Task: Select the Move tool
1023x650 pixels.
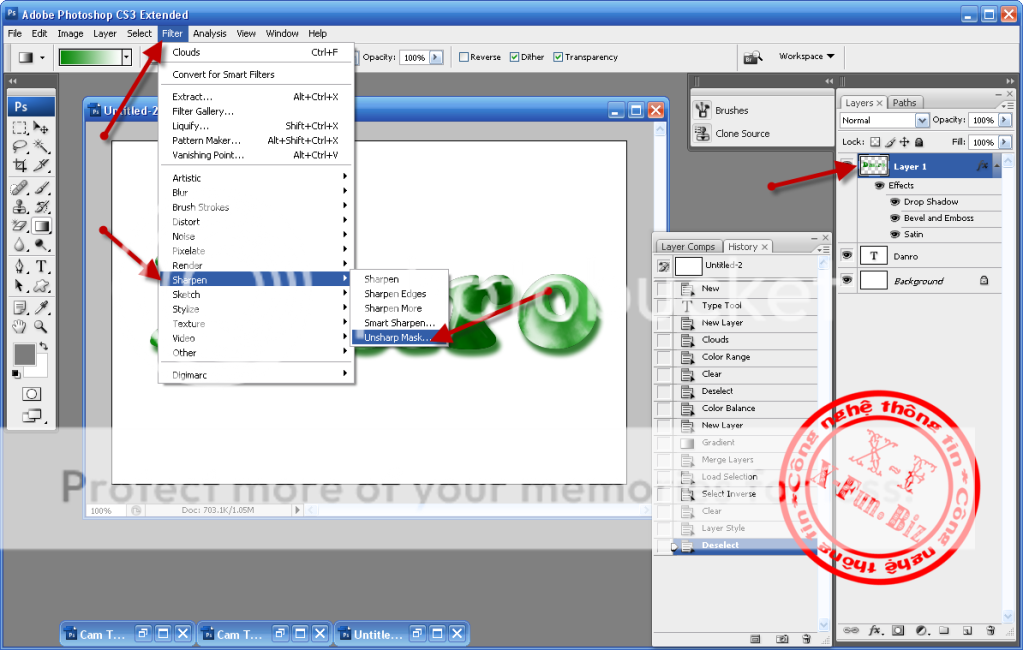Action: (x=41, y=128)
